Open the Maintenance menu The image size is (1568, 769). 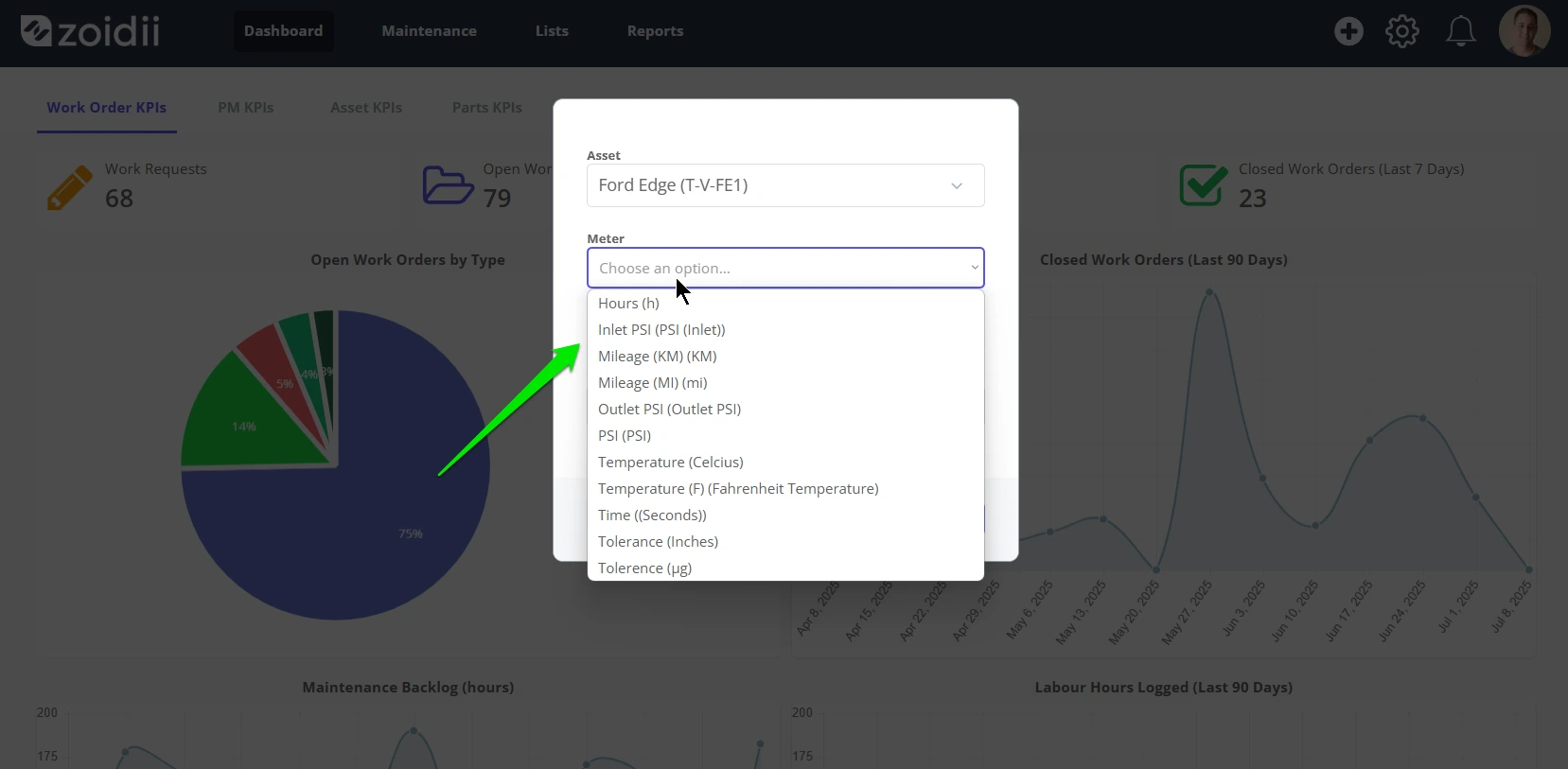coord(429,31)
